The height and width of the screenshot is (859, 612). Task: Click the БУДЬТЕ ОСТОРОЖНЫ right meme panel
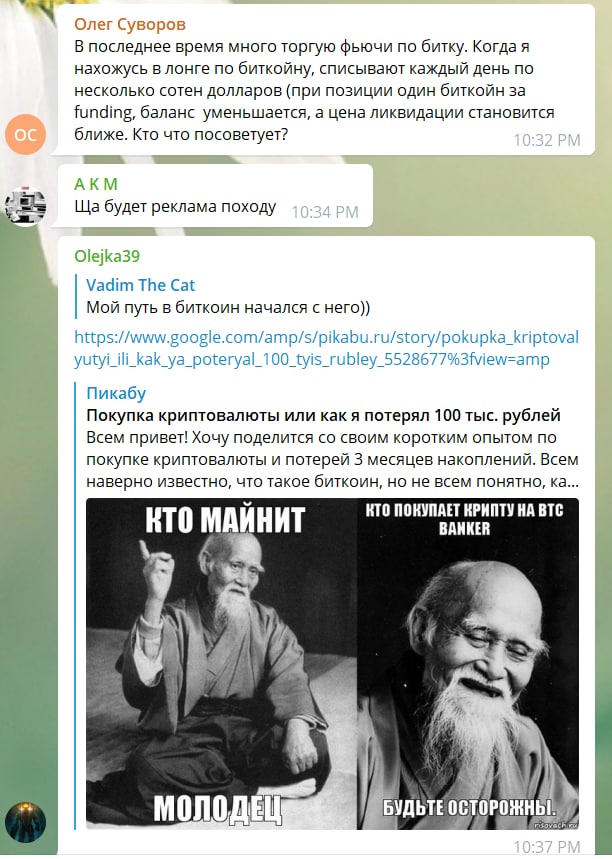pyautogui.click(x=468, y=663)
